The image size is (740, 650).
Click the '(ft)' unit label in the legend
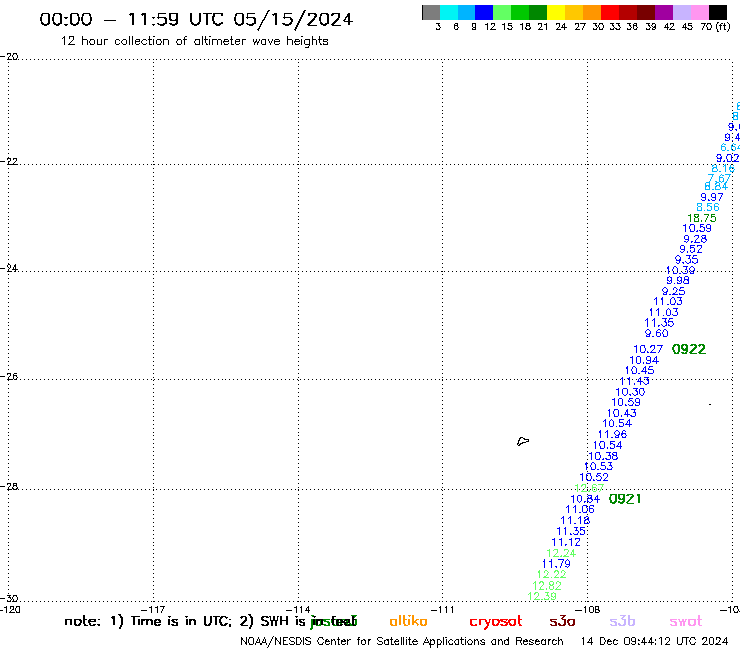coord(723,27)
